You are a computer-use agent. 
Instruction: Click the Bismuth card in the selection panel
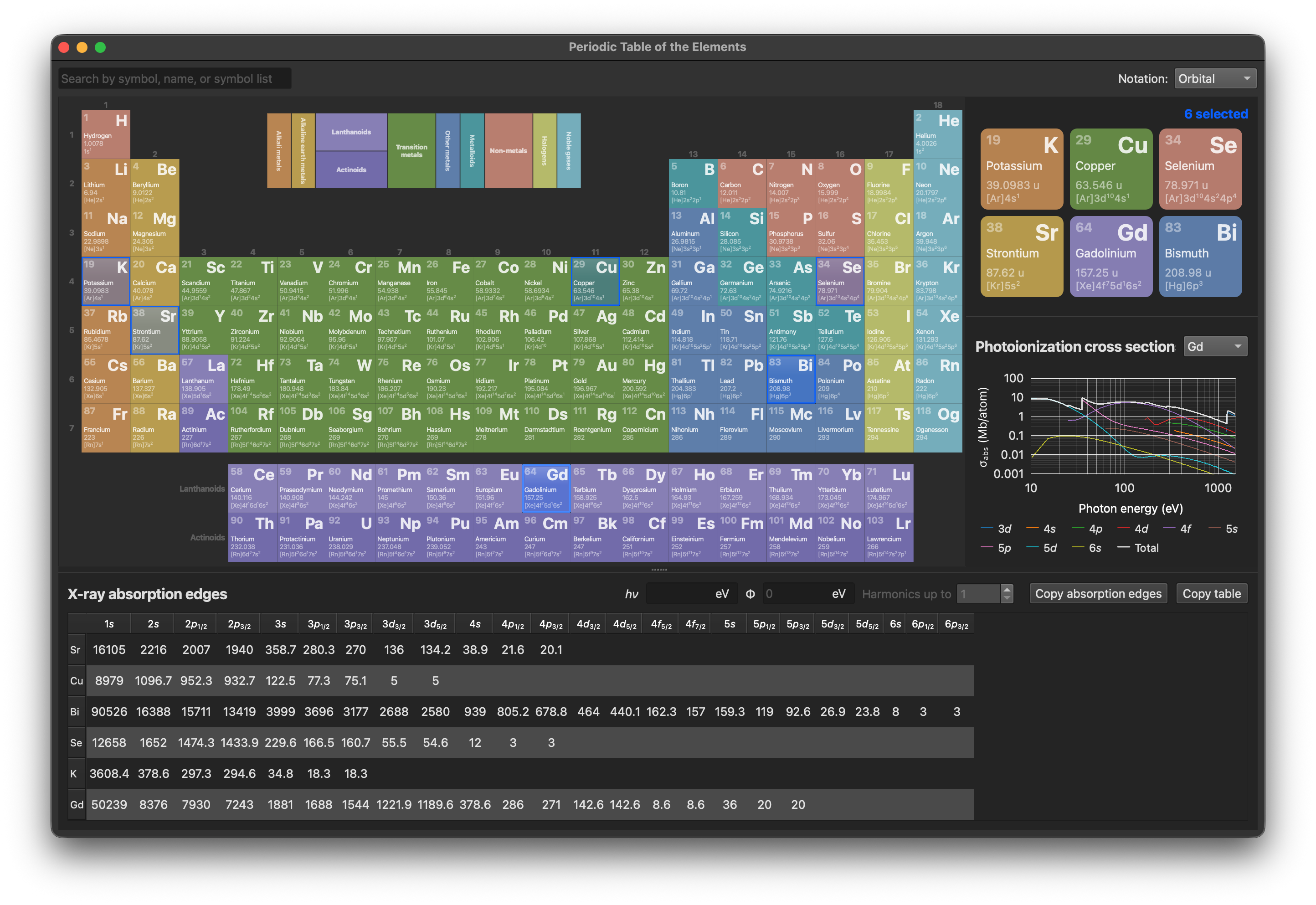point(1200,256)
